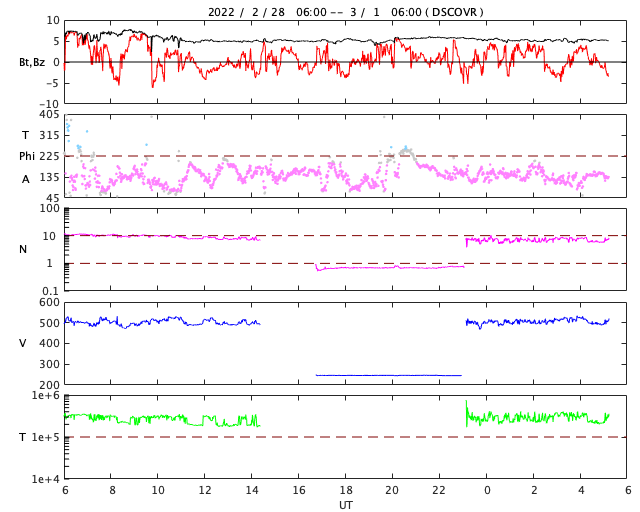
Task: Click the '0.1' tick label on density panel
Action: [x=51, y=291]
